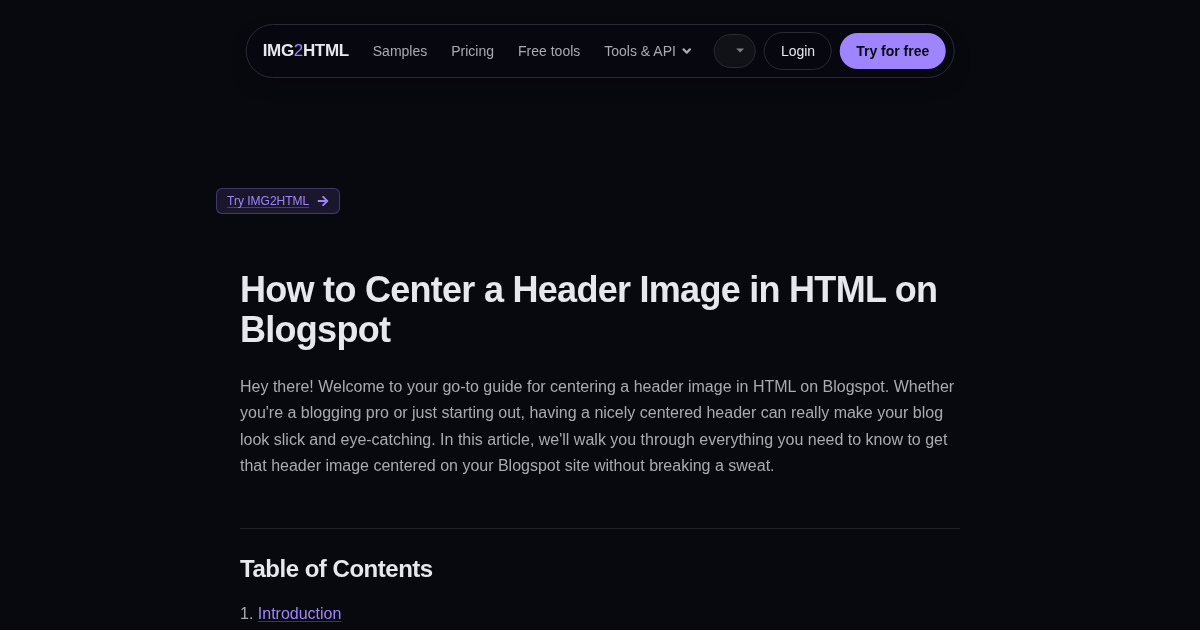The width and height of the screenshot is (1200, 630).
Task: Click the 'Table of Contents' heading
Action: click(x=336, y=569)
